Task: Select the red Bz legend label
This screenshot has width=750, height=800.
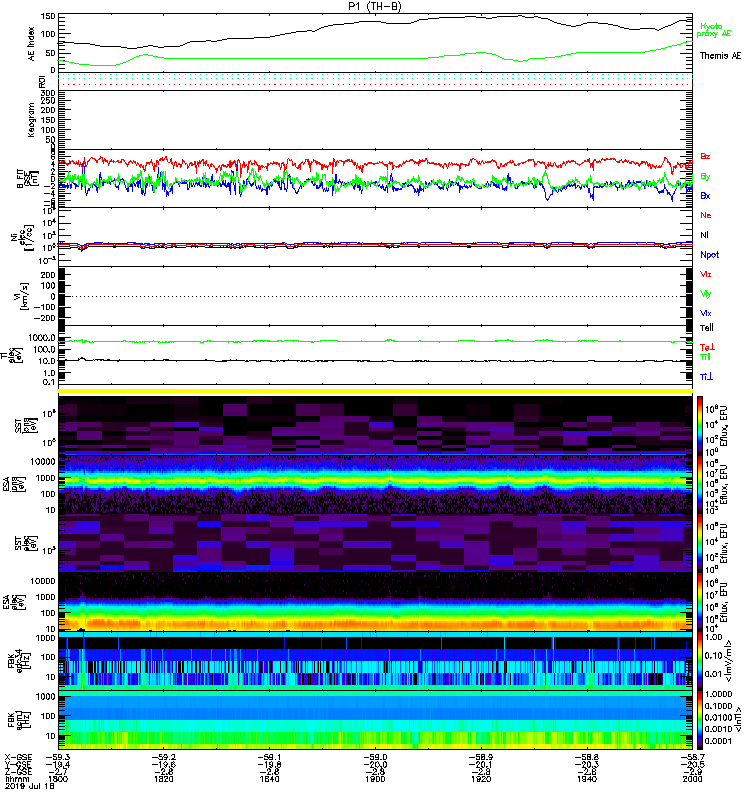Action: [x=706, y=157]
